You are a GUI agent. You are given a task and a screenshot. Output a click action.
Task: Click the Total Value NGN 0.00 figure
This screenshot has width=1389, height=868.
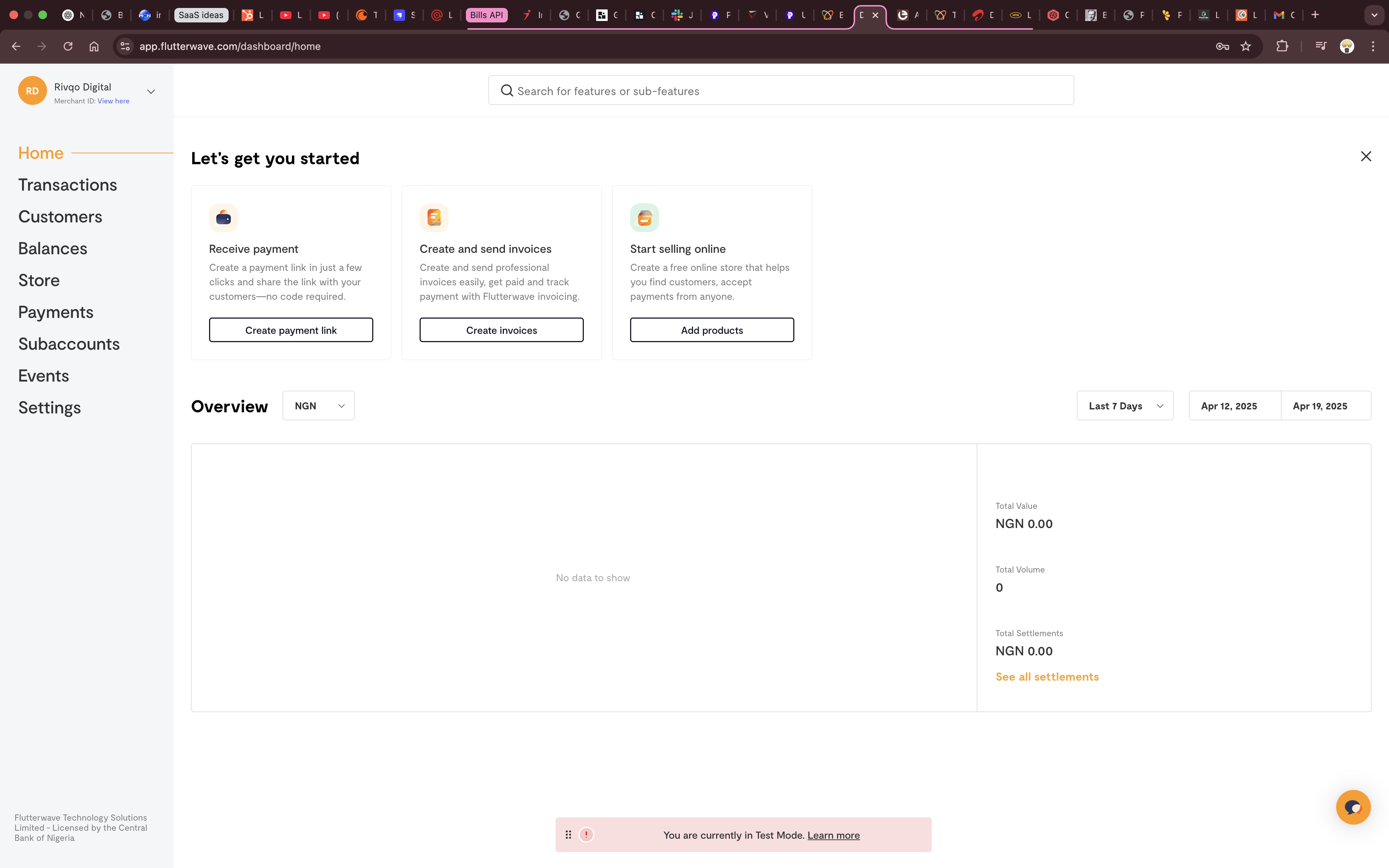(x=1024, y=524)
